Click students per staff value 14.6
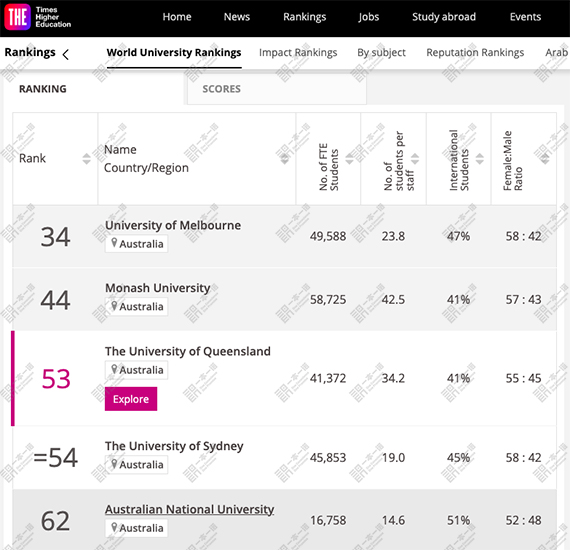 click(393, 521)
